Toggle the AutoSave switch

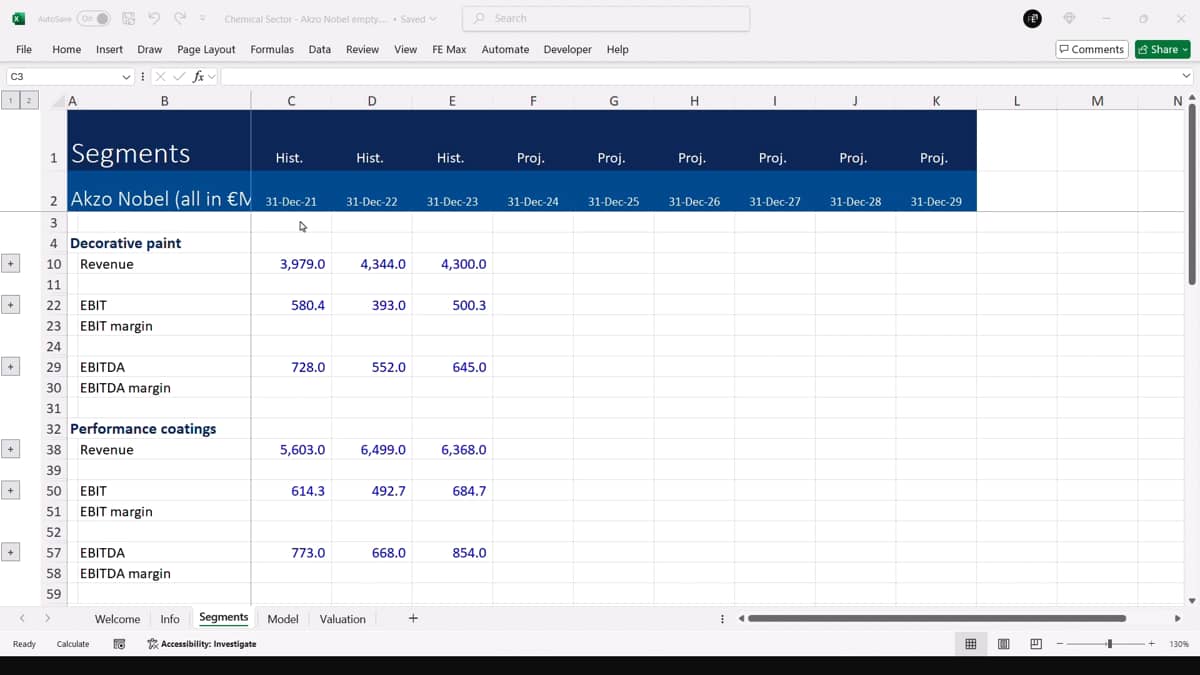coord(94,18)
